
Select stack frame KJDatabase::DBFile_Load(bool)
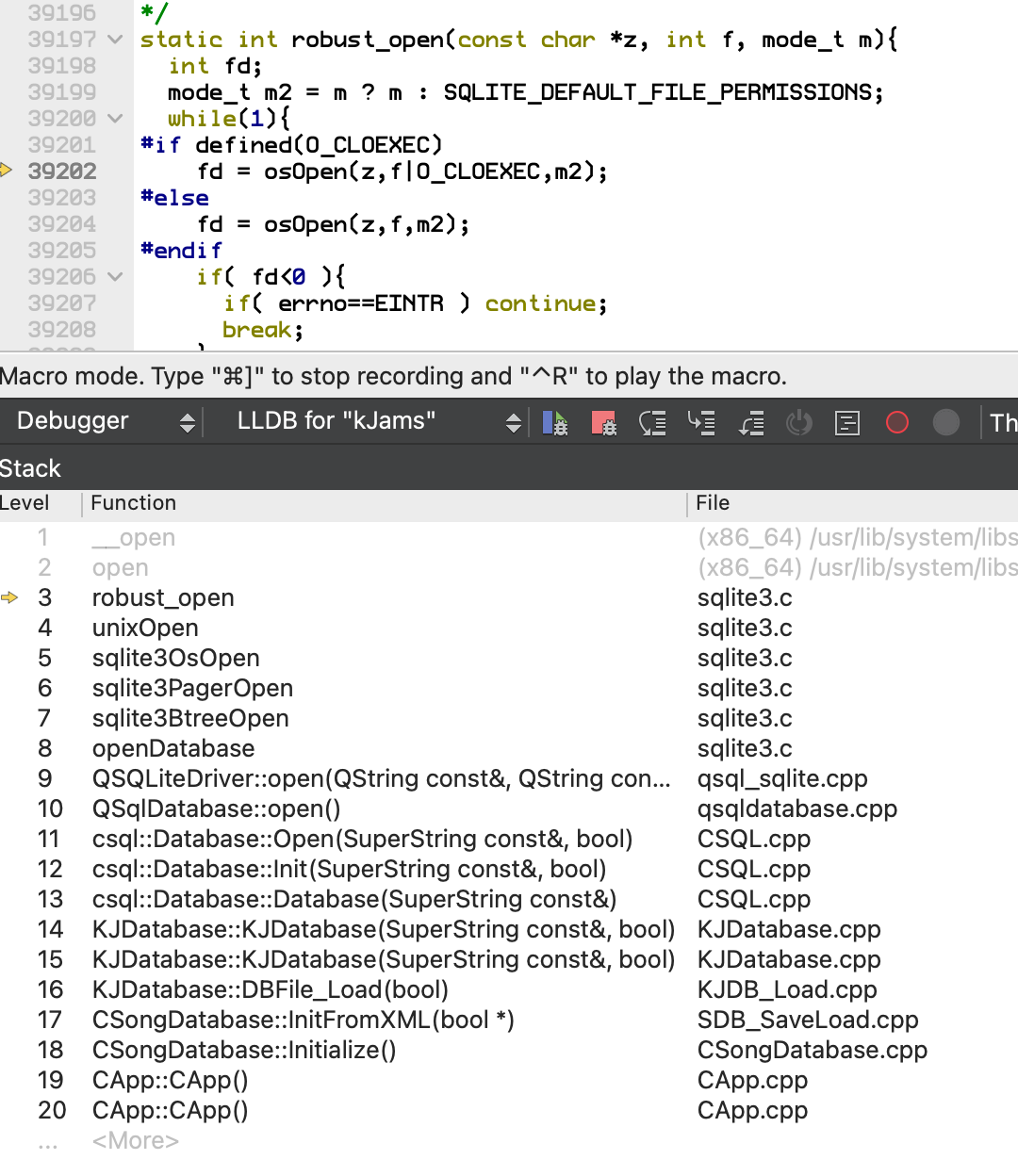click(x=509, y=989)
